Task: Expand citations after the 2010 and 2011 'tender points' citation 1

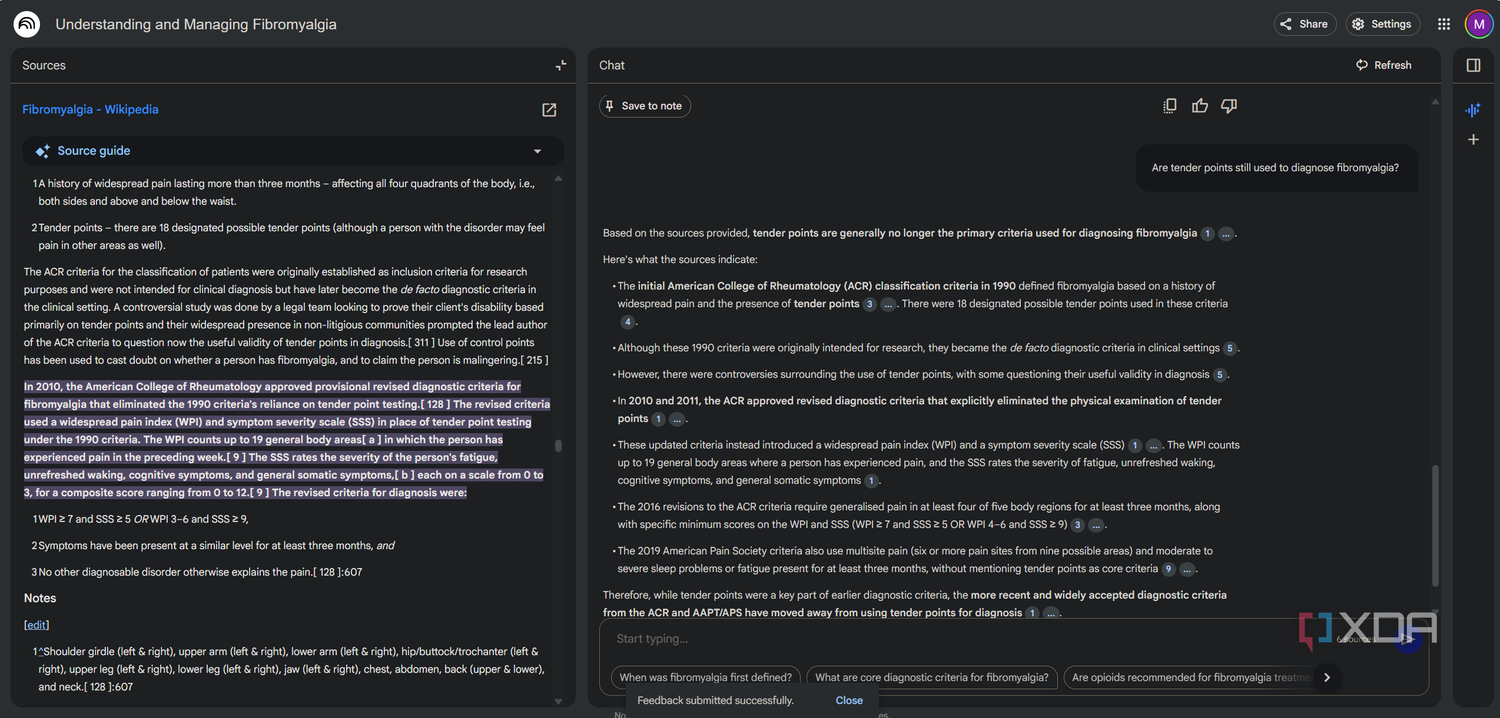Action: pyautogui.click(x=677, y=419)
